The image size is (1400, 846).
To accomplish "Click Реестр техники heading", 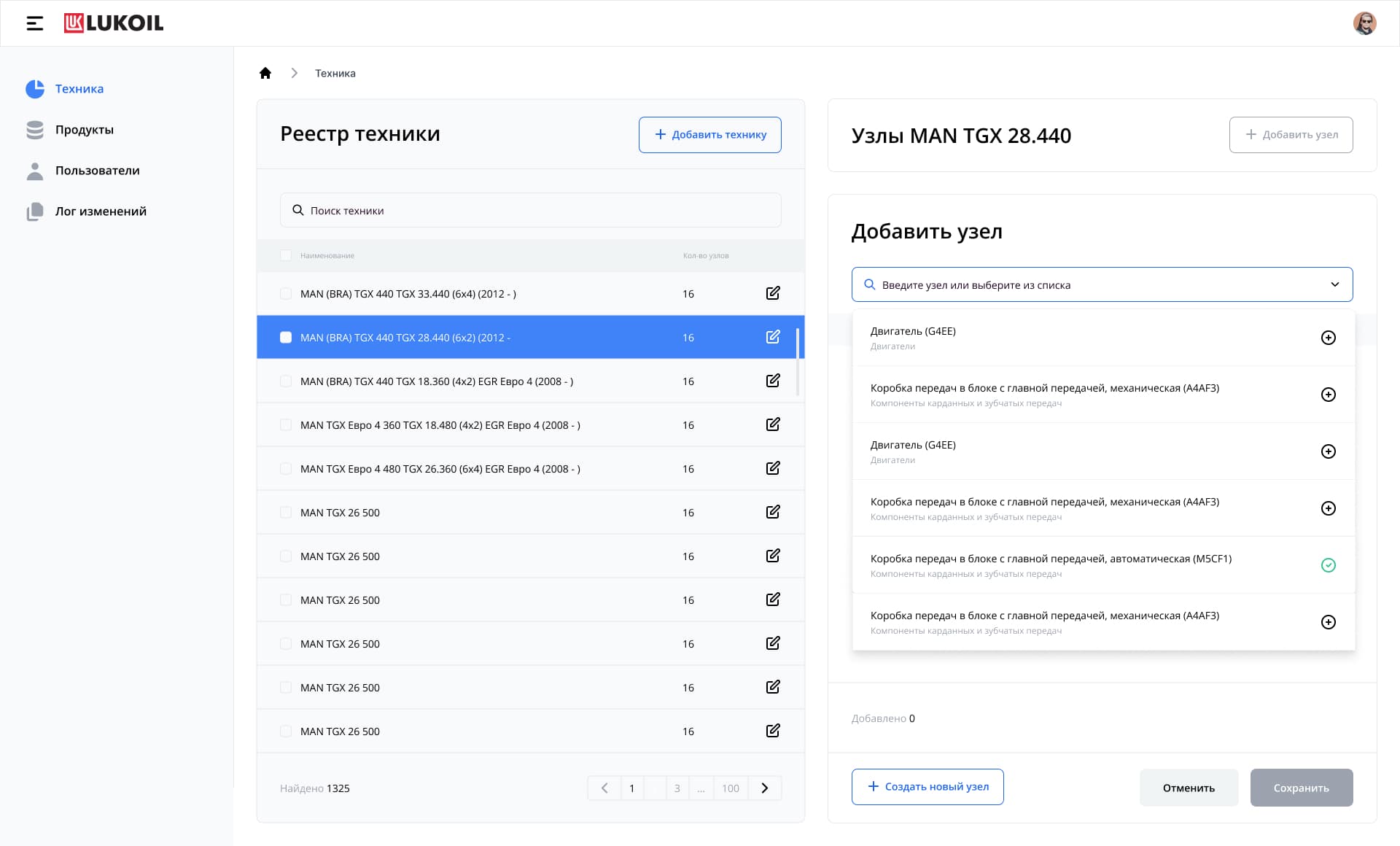I will click(x=360, y=134).
